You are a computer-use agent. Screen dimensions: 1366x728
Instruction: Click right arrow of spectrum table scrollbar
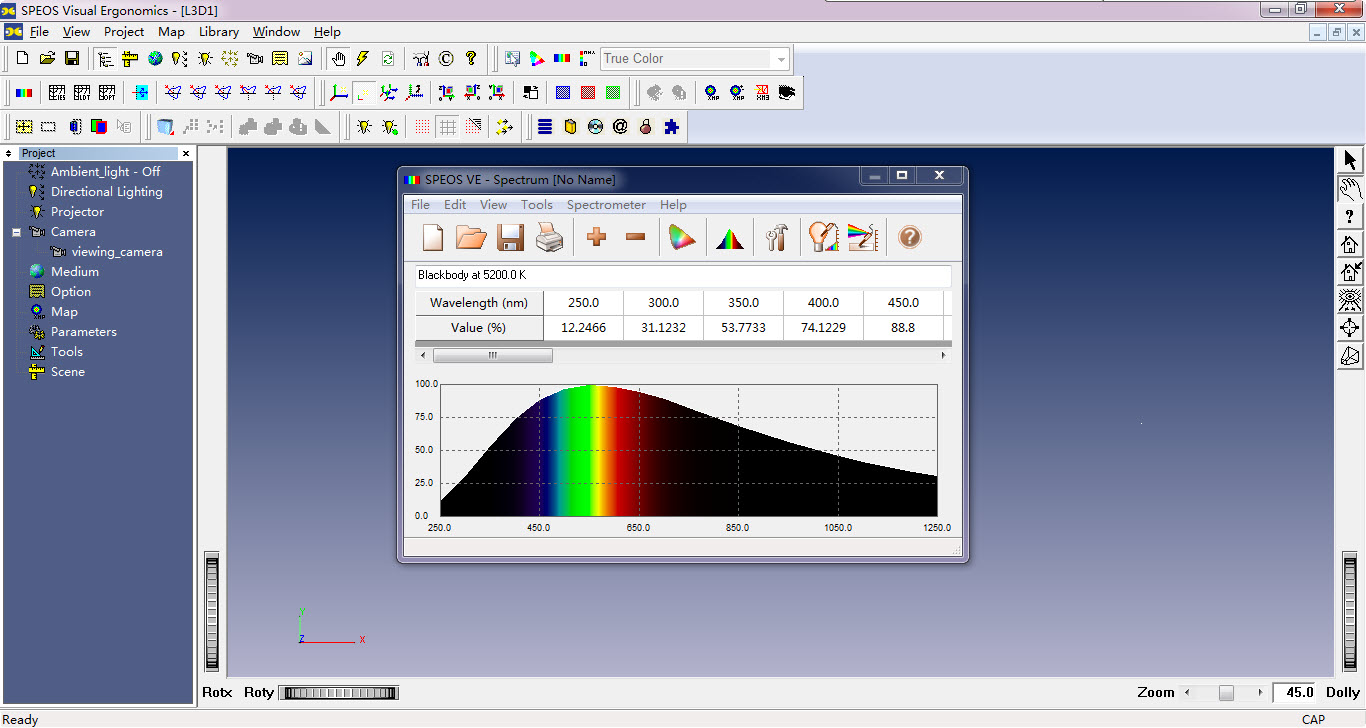click(943, 355)
